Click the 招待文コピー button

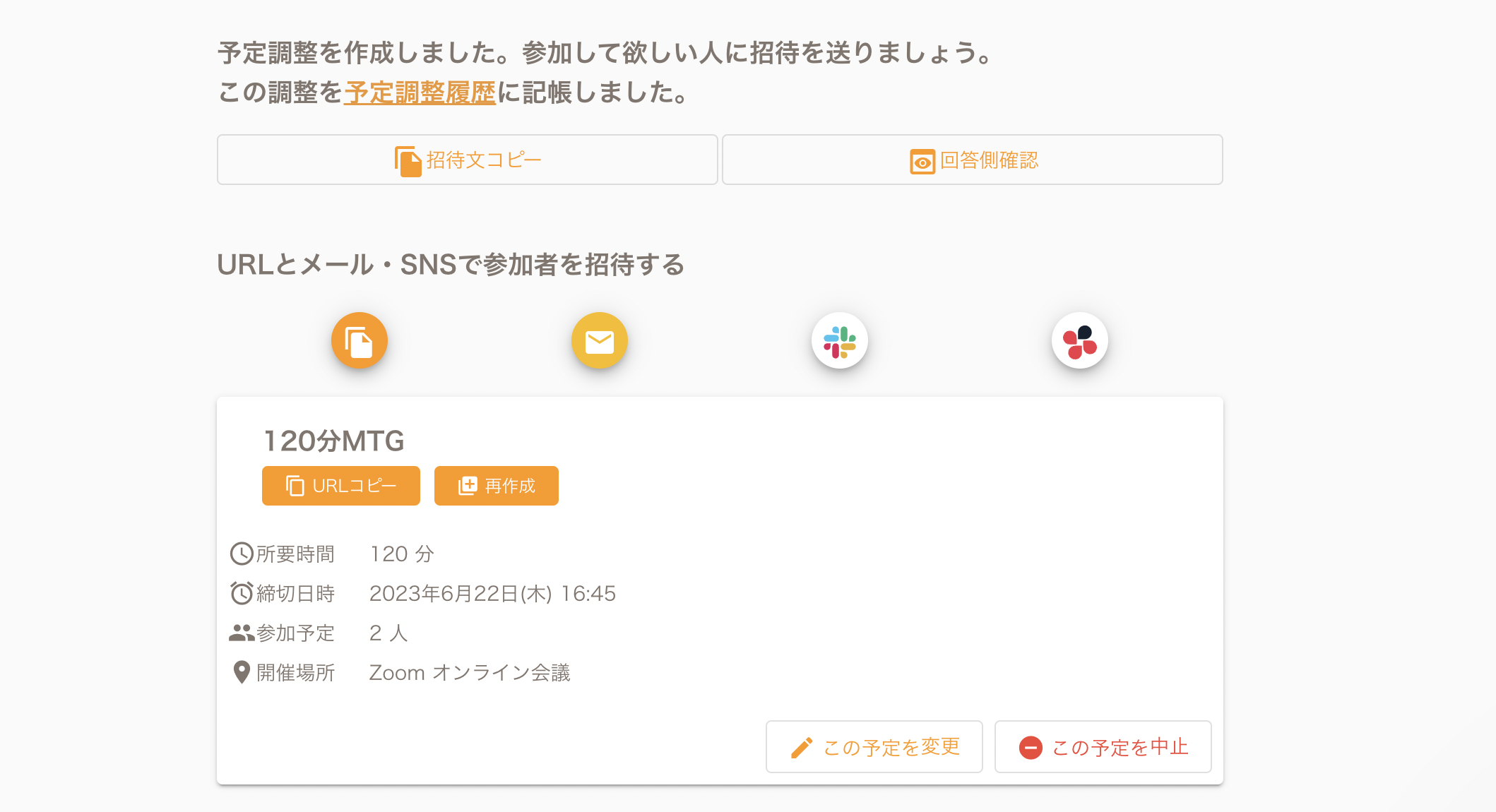(x=468, y=160)
